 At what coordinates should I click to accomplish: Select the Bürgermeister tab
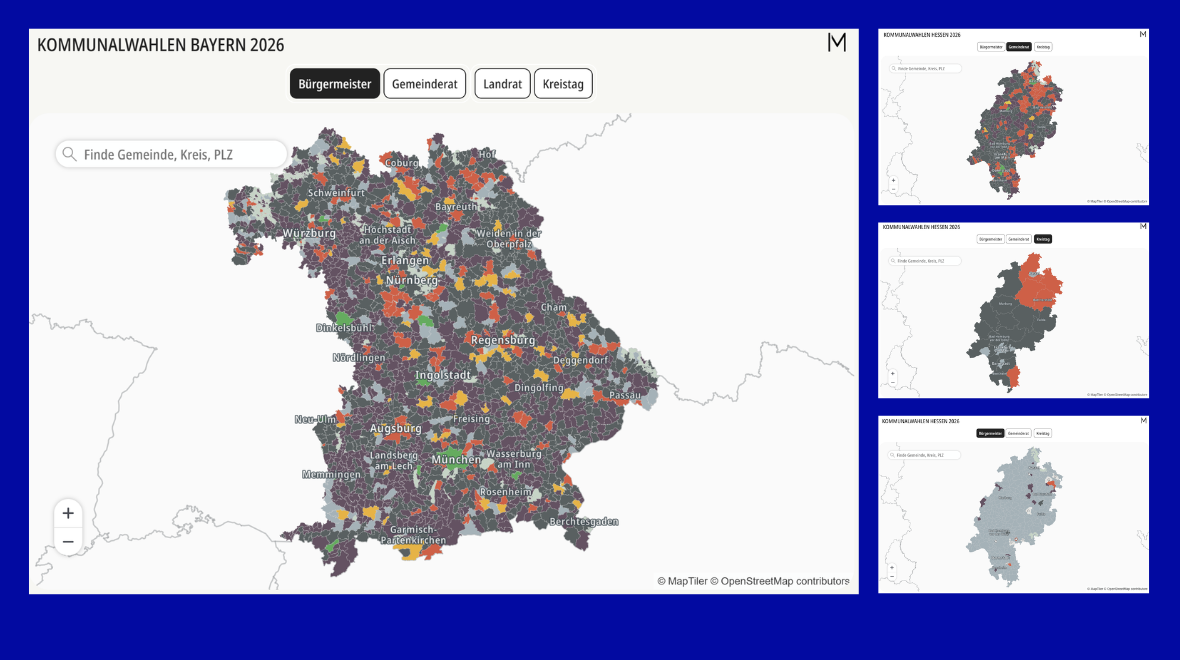point(335,84)
